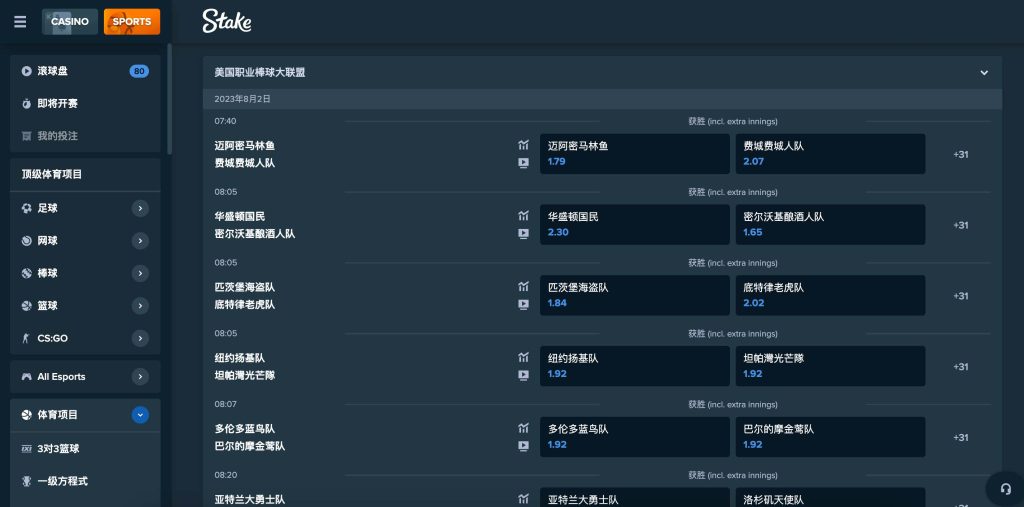Open stats icon for 匹茨堡海盗队 match

(523, 286)
